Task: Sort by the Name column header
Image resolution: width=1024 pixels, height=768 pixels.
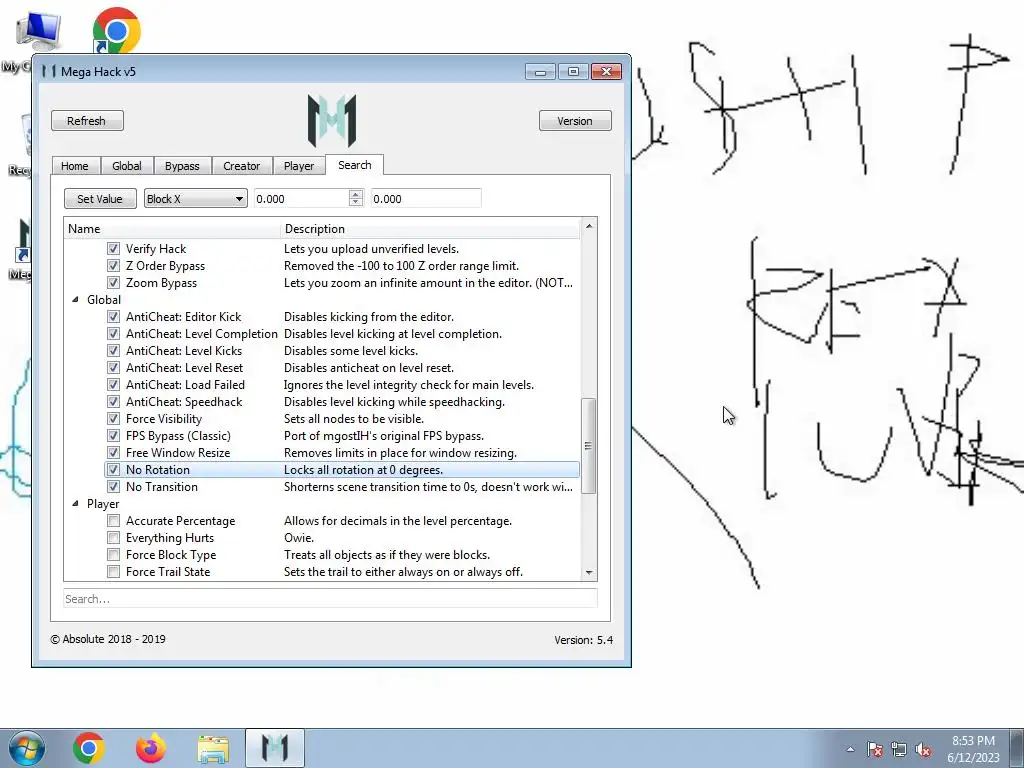Action: [x=172, y=229]
